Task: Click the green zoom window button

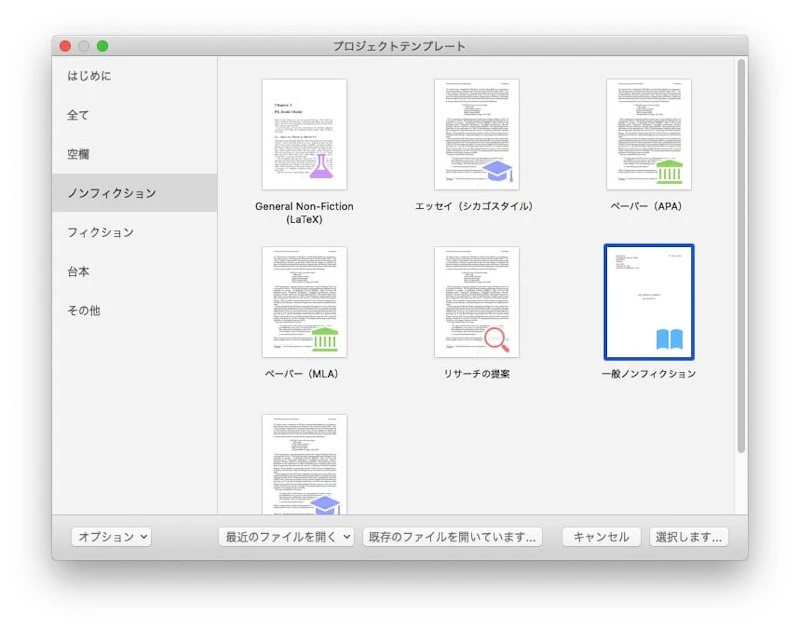Action: coord(103,46)
